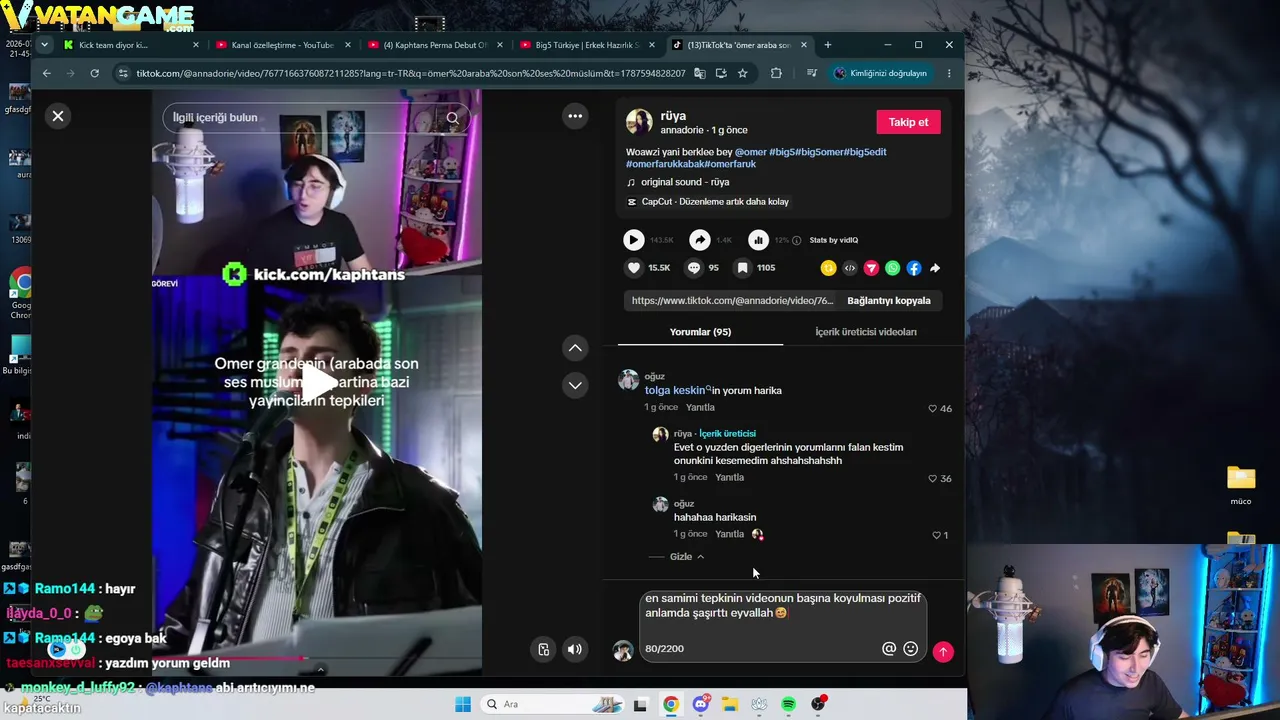Switch to İçerik üreticisi videoları tab

(x=866, y=332)
